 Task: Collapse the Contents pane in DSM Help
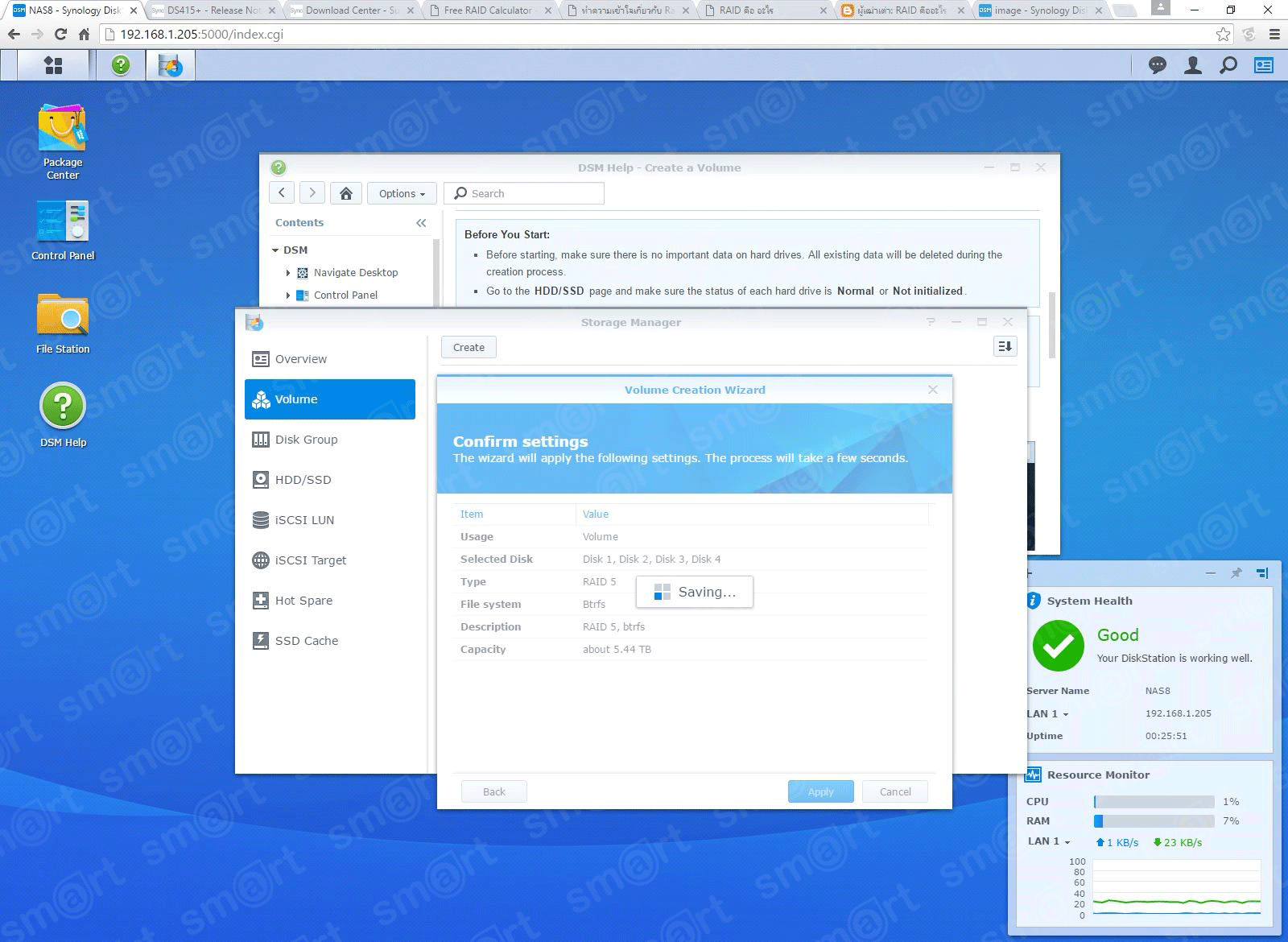421,223
